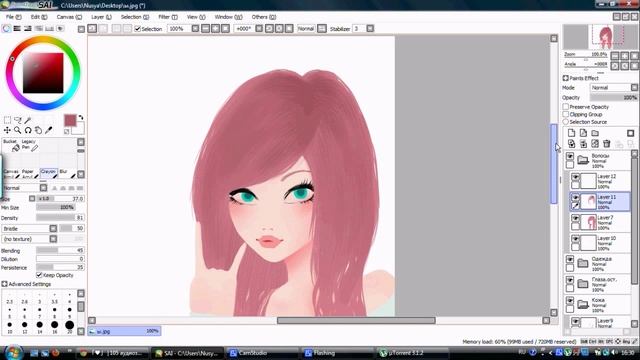Hide Layer 12 with its eye icon
This screenshot has width=640, height=360.
(x=576, y=177)
